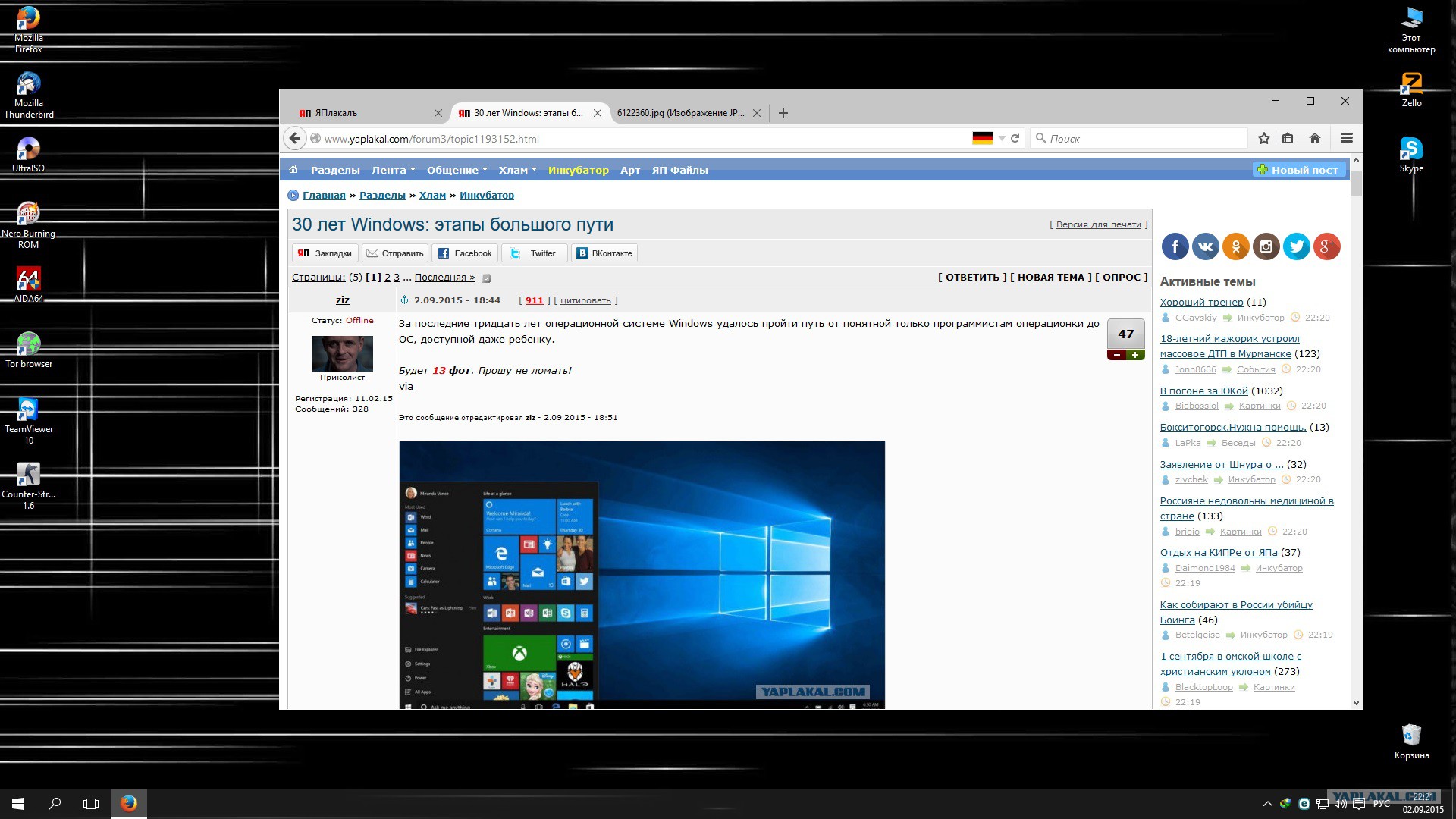Open Арт in site navigation

click(x=630, y=170)
